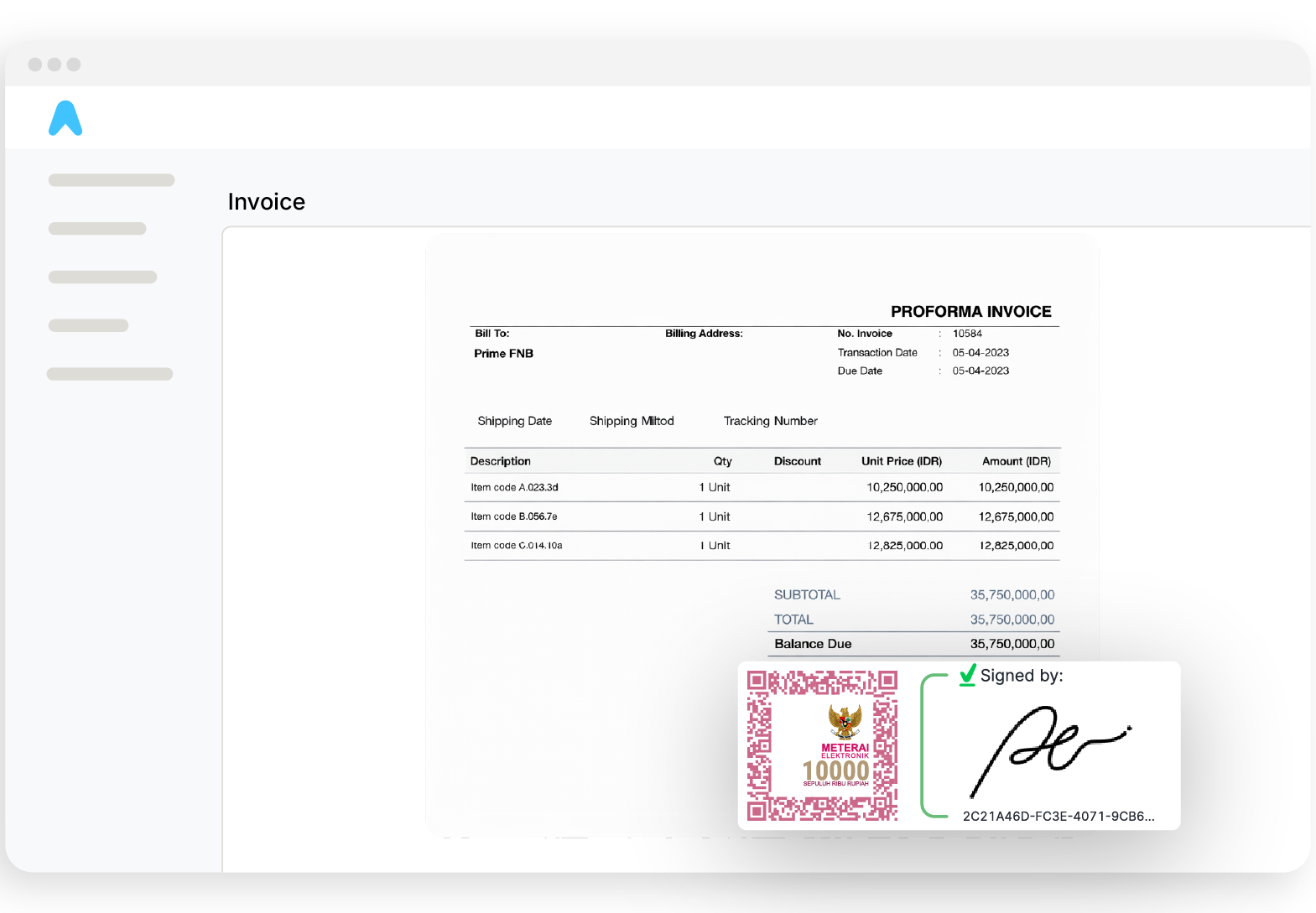This screenshot has height=913, width=1316.
Task: Click the Unit Price (IDR) column header
Action: click(x=901, y=461)
